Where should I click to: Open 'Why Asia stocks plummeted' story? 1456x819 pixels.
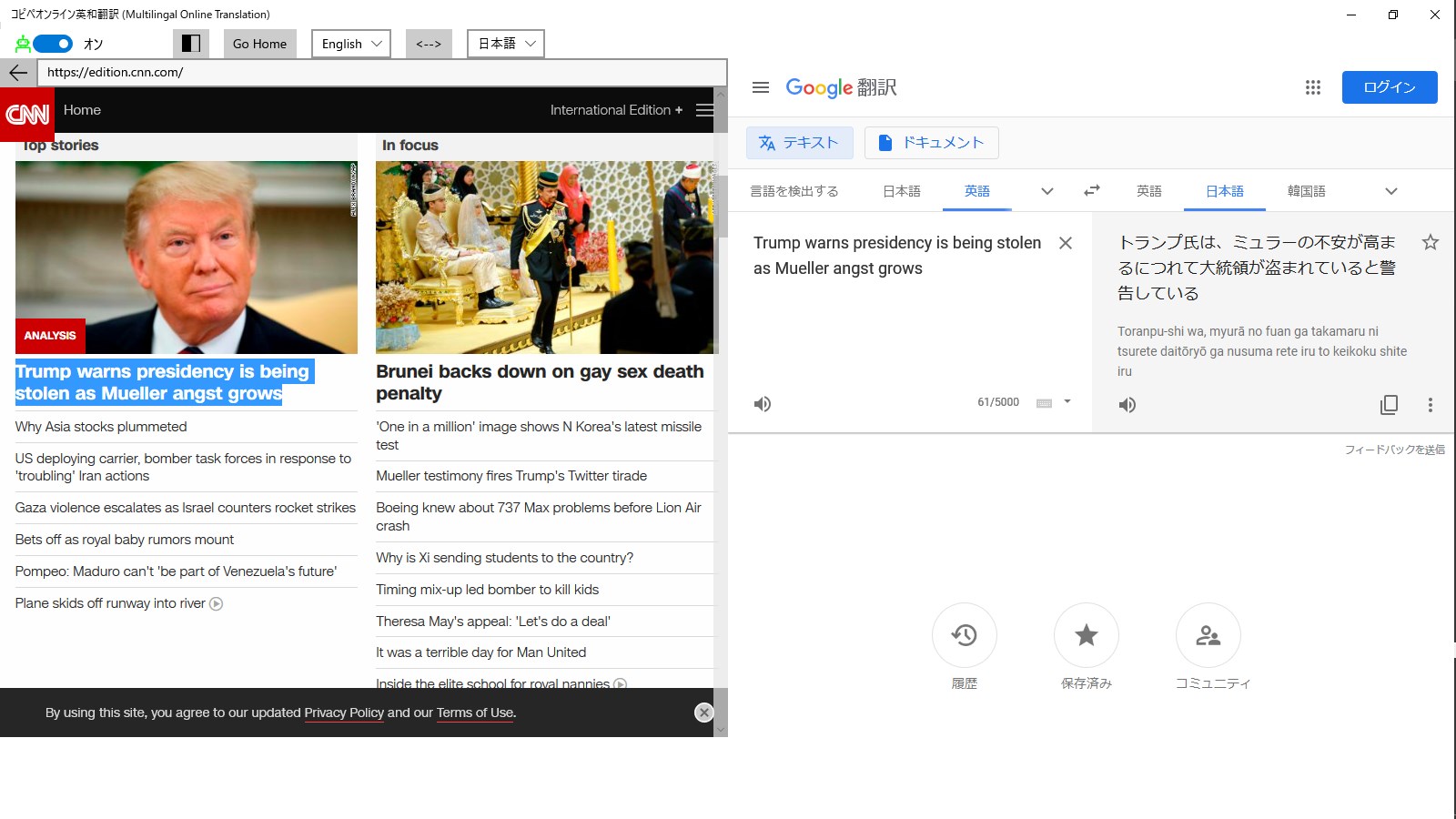pos(101,427)
